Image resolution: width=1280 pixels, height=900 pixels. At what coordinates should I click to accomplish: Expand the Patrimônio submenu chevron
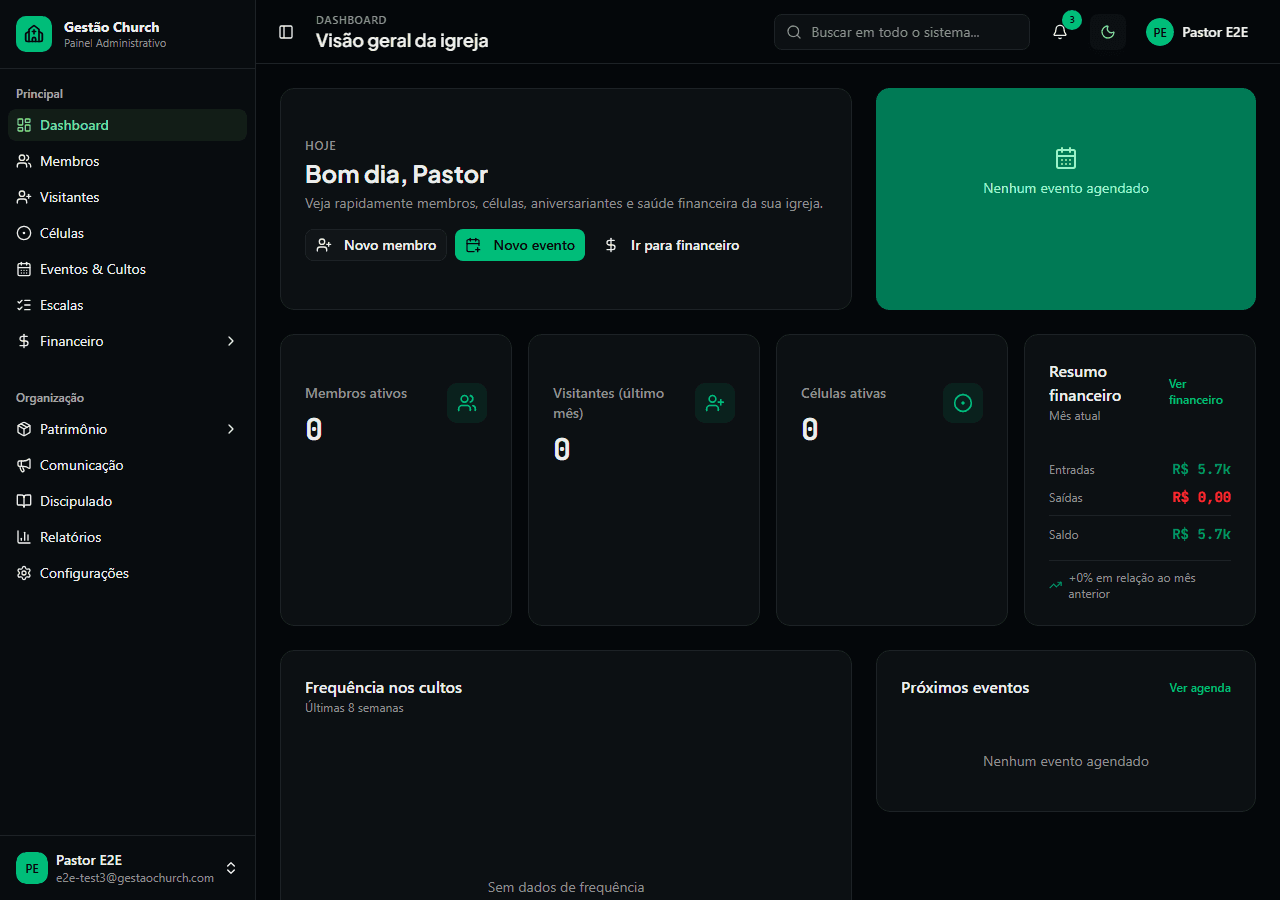point(231,429)
